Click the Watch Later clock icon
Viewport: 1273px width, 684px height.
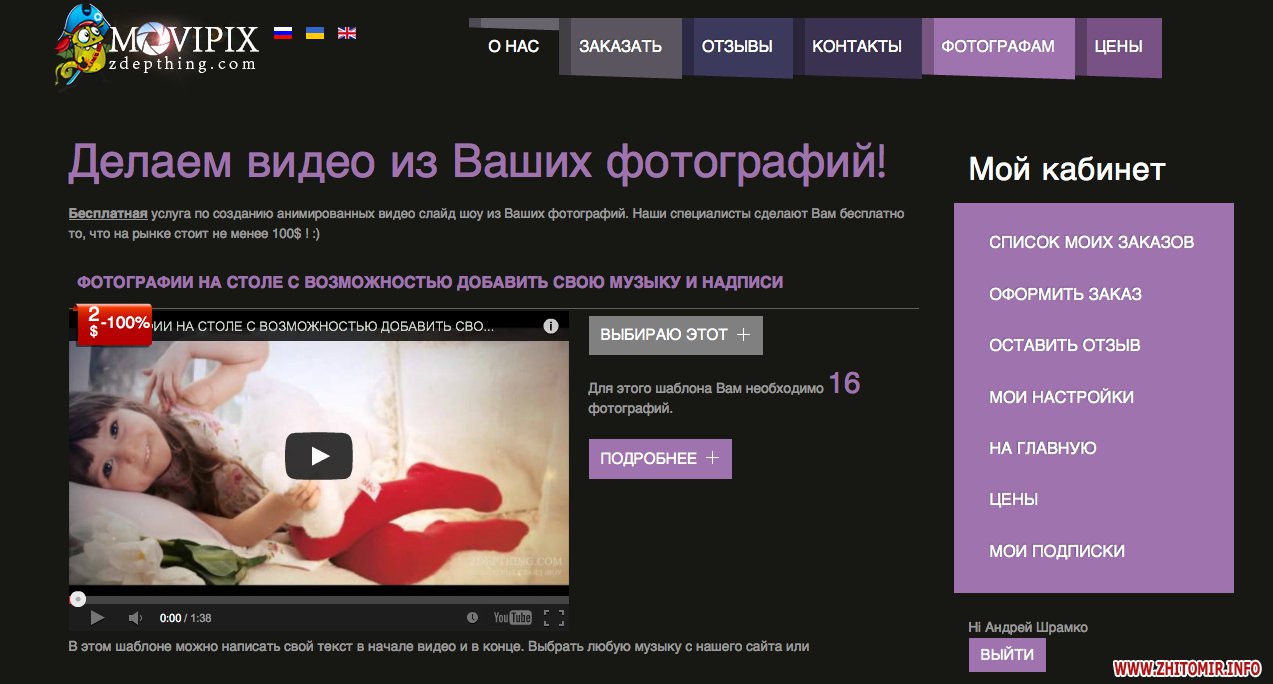pos(472,618)
